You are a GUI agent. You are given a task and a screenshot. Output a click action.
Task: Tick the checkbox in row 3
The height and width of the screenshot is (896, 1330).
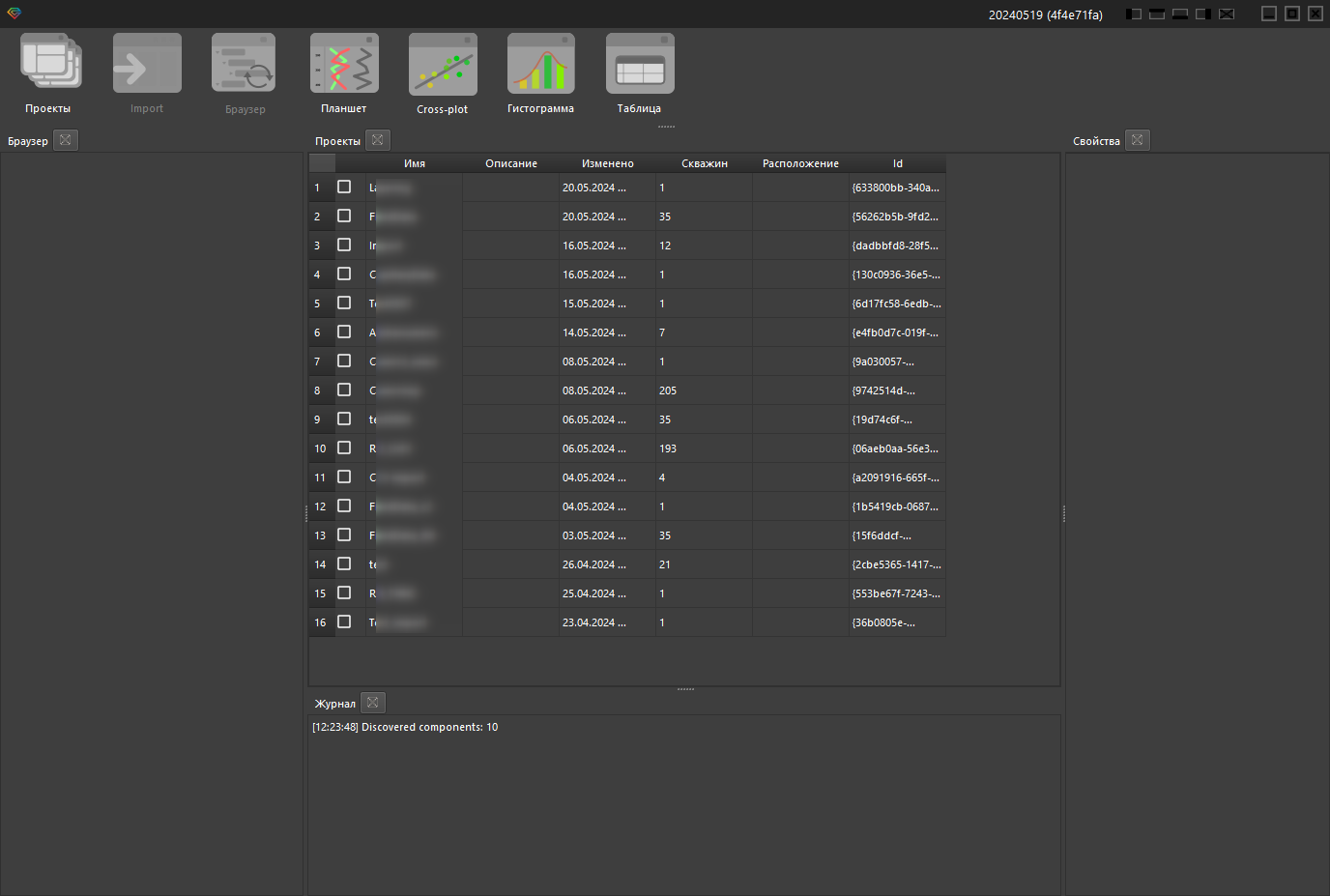click(344, 245)
